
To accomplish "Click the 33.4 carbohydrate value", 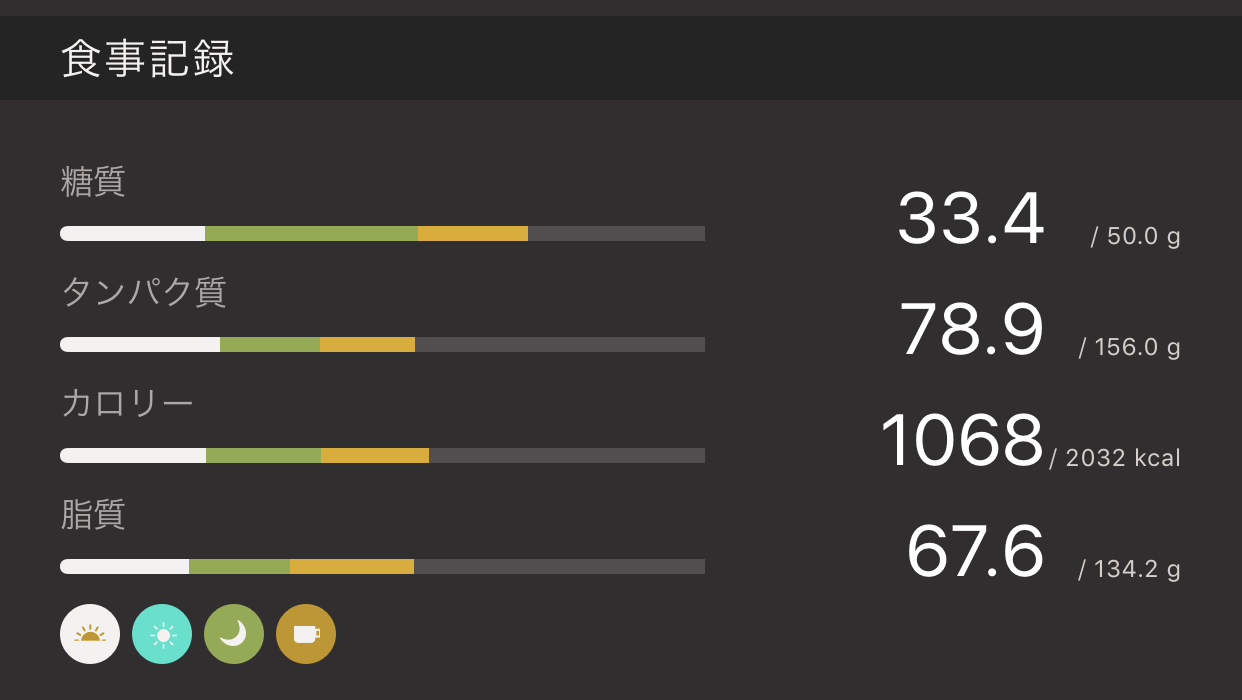I will click(x=970, y=220).
